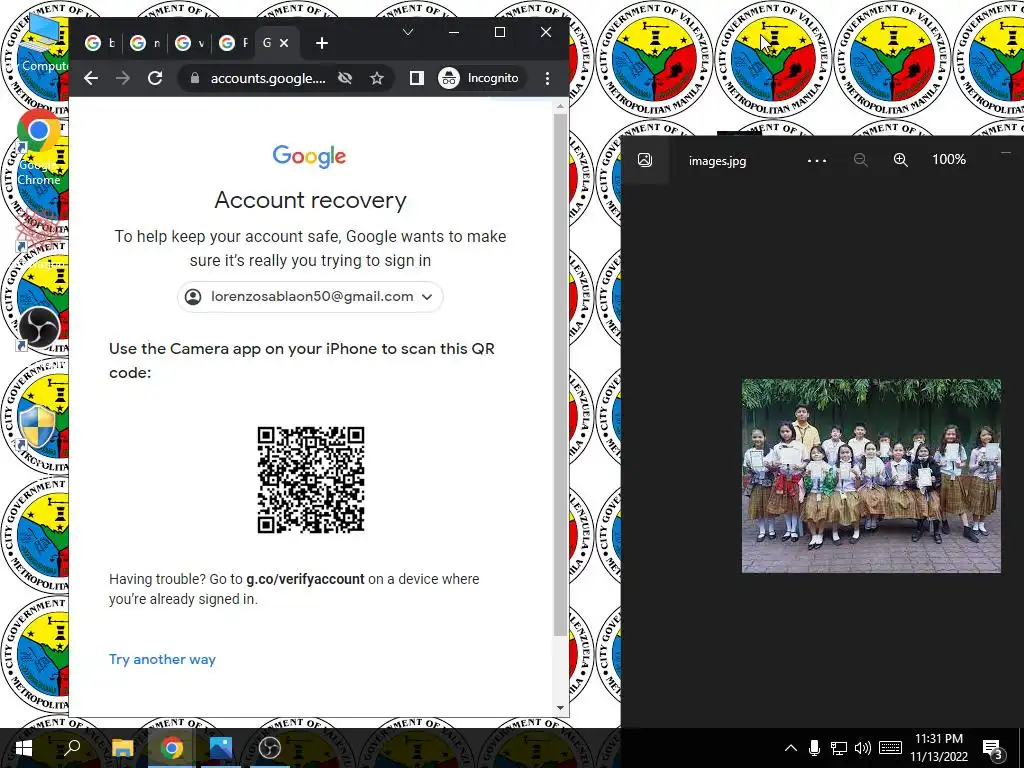Switch to second Chrome tab
1024x768 pixels.
[x=145, y=43]
